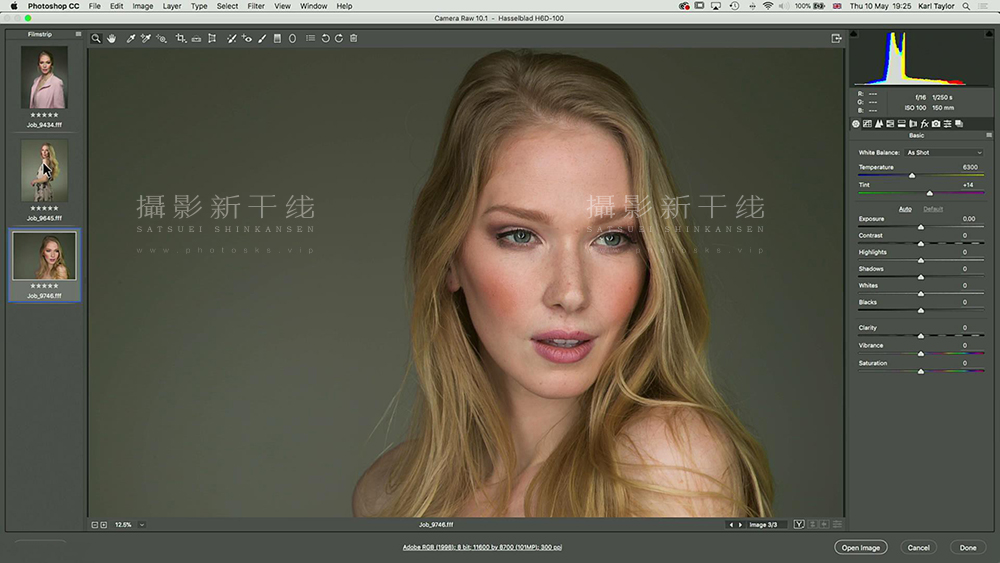
Task: Open the Filmstrip panel menu
Action: pyautogui.click(x=78, y=34)
